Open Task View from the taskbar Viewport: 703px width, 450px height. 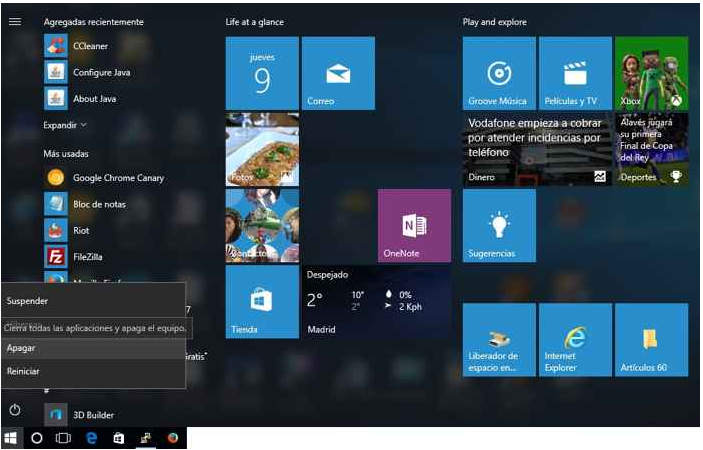click(x=63, y=438)
